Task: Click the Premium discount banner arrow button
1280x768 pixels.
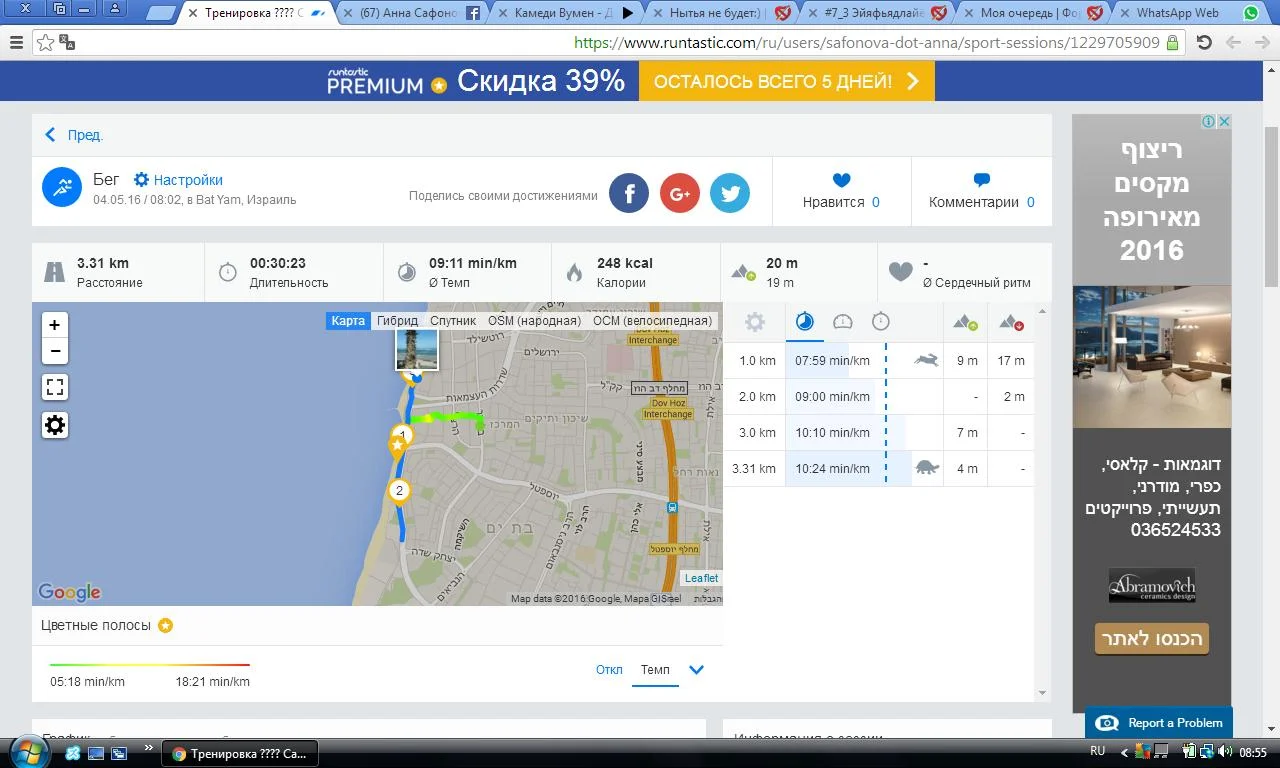Action: click(786, 82)
